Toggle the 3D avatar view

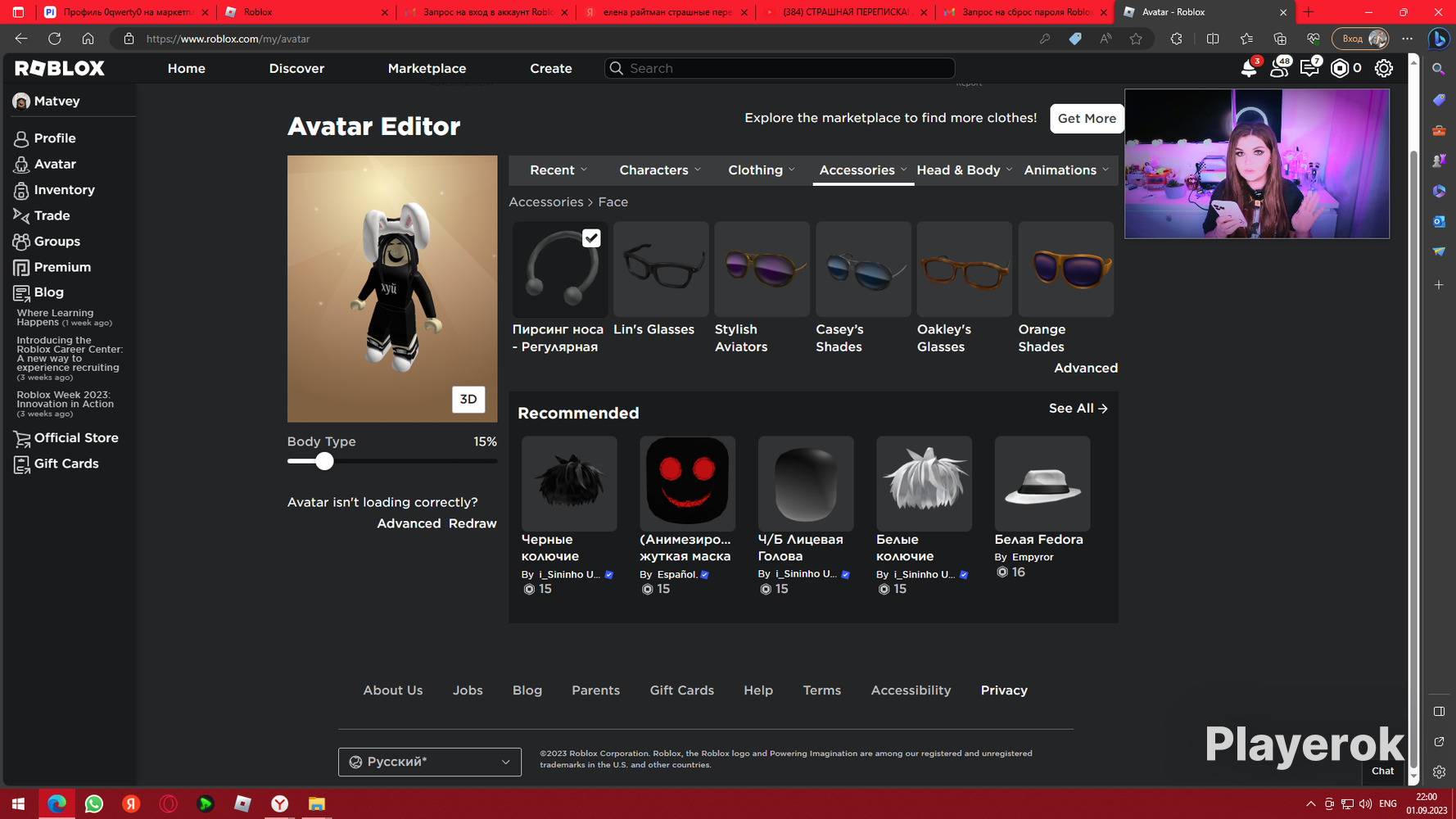point(468,400)
